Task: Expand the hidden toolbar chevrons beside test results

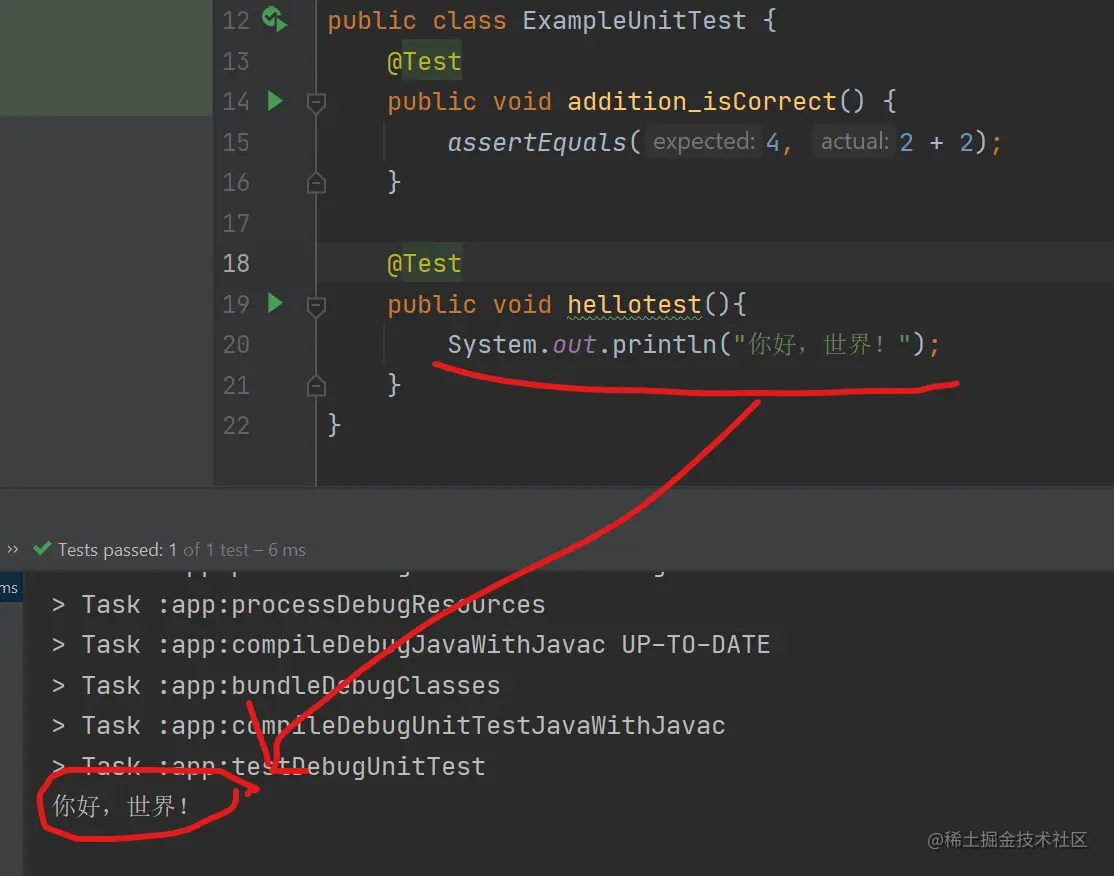Action: 13,549
